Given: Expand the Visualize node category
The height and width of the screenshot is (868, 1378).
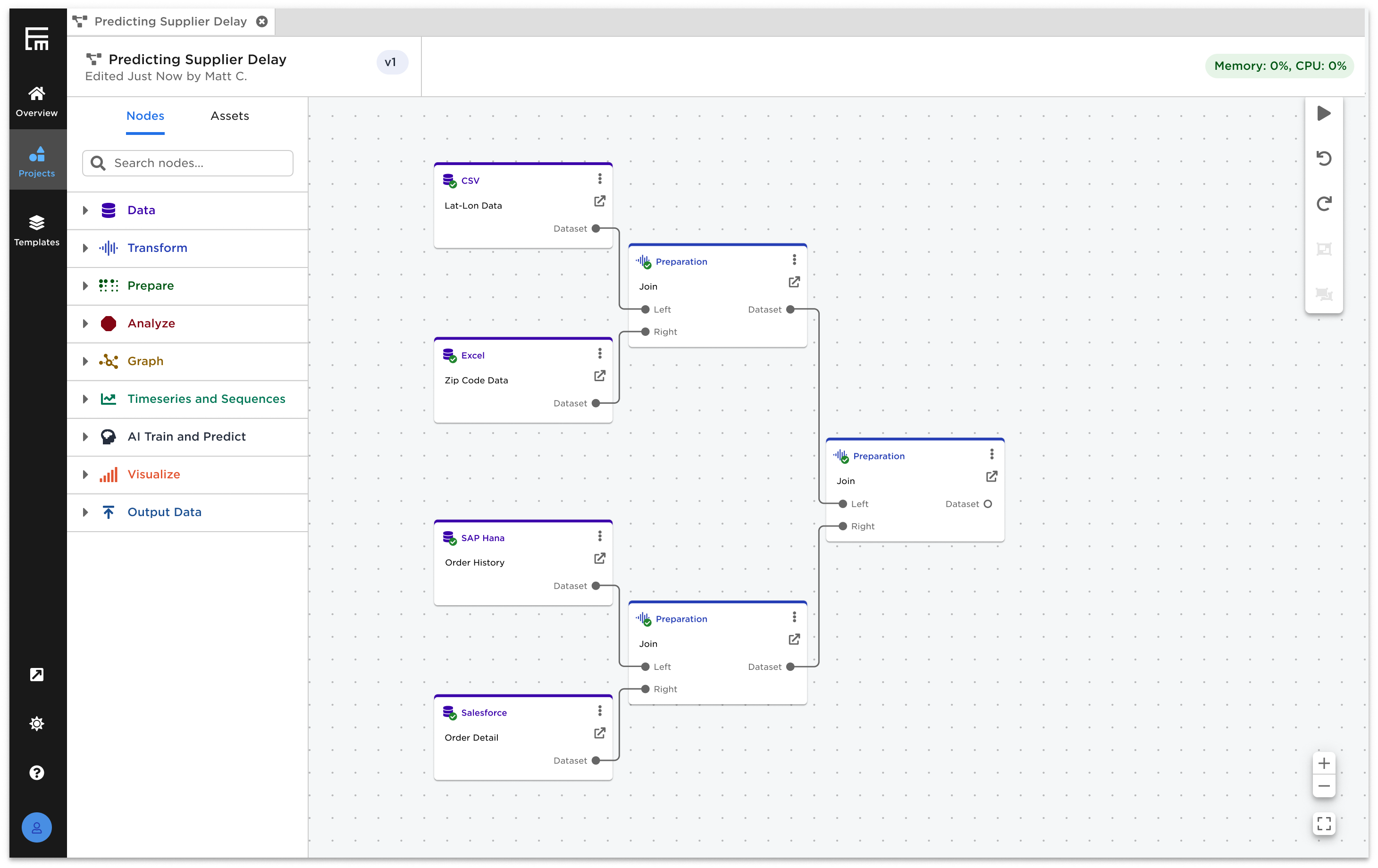Looking at the screenshot, I should pos(85,475).
